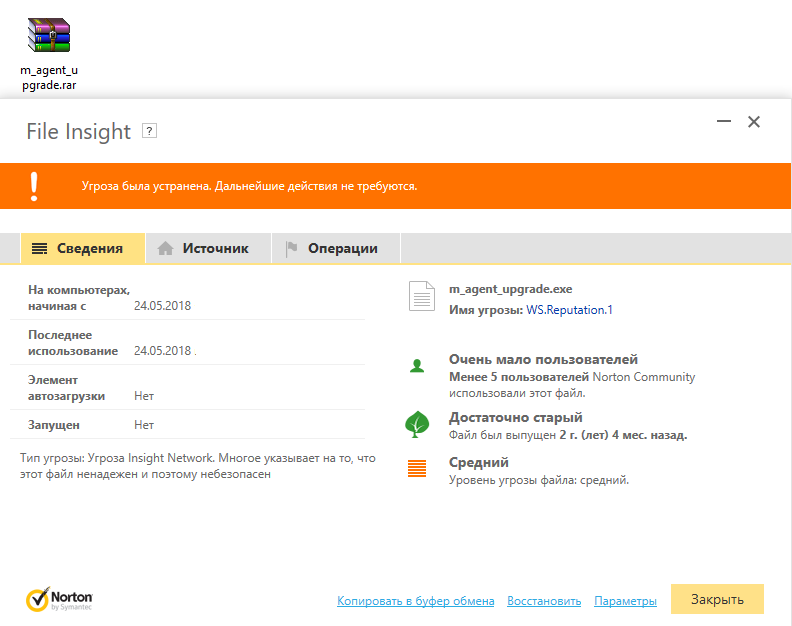Click Уровень угрозы файла: средний text

(539, 480)
